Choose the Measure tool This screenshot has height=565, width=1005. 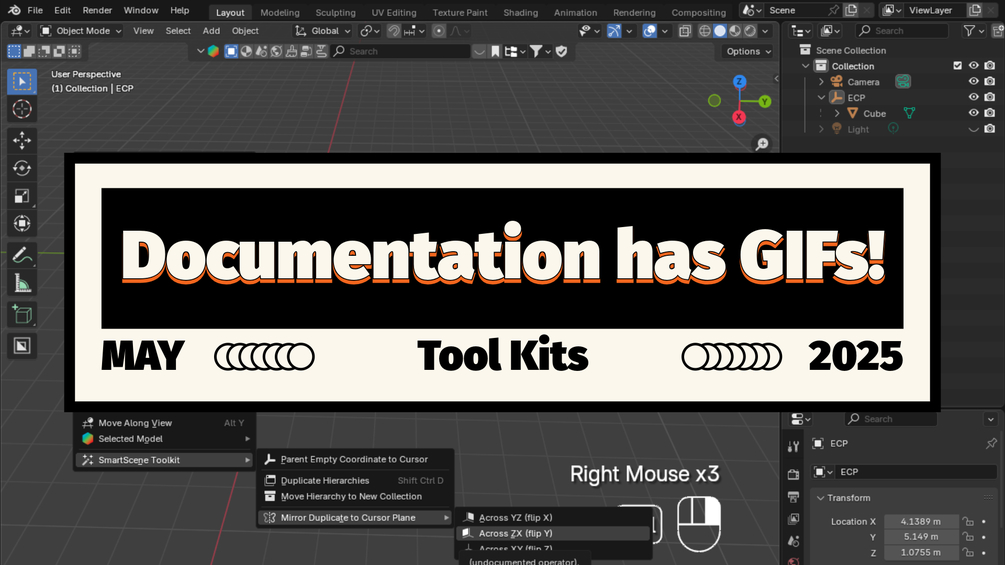coord(22,282)
